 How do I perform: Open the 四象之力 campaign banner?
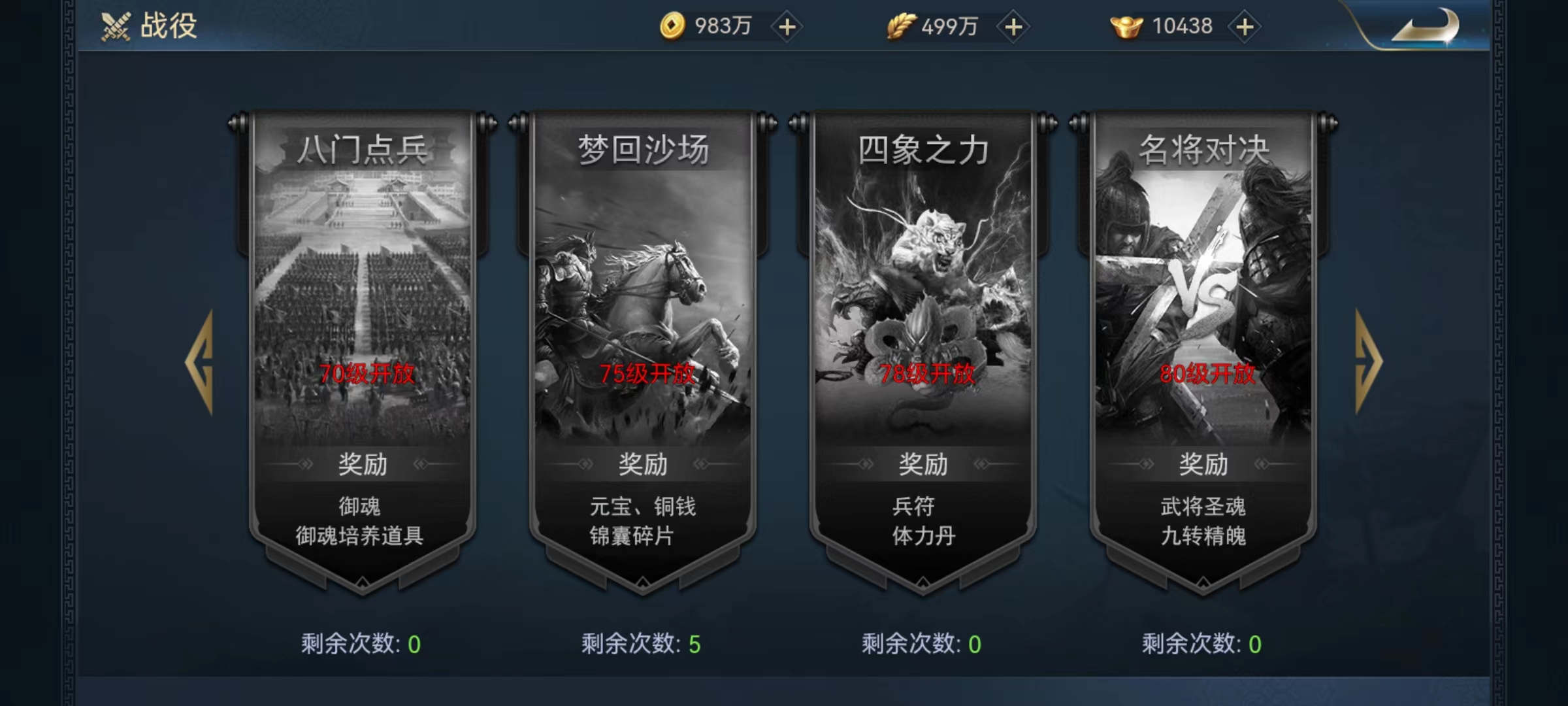pyautogui.click(x=923, y=353)
